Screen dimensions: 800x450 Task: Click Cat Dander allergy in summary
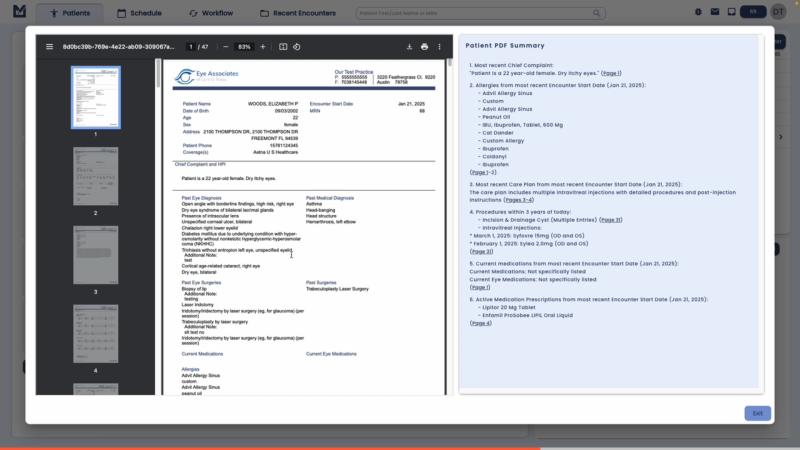[x=497, y=133]
